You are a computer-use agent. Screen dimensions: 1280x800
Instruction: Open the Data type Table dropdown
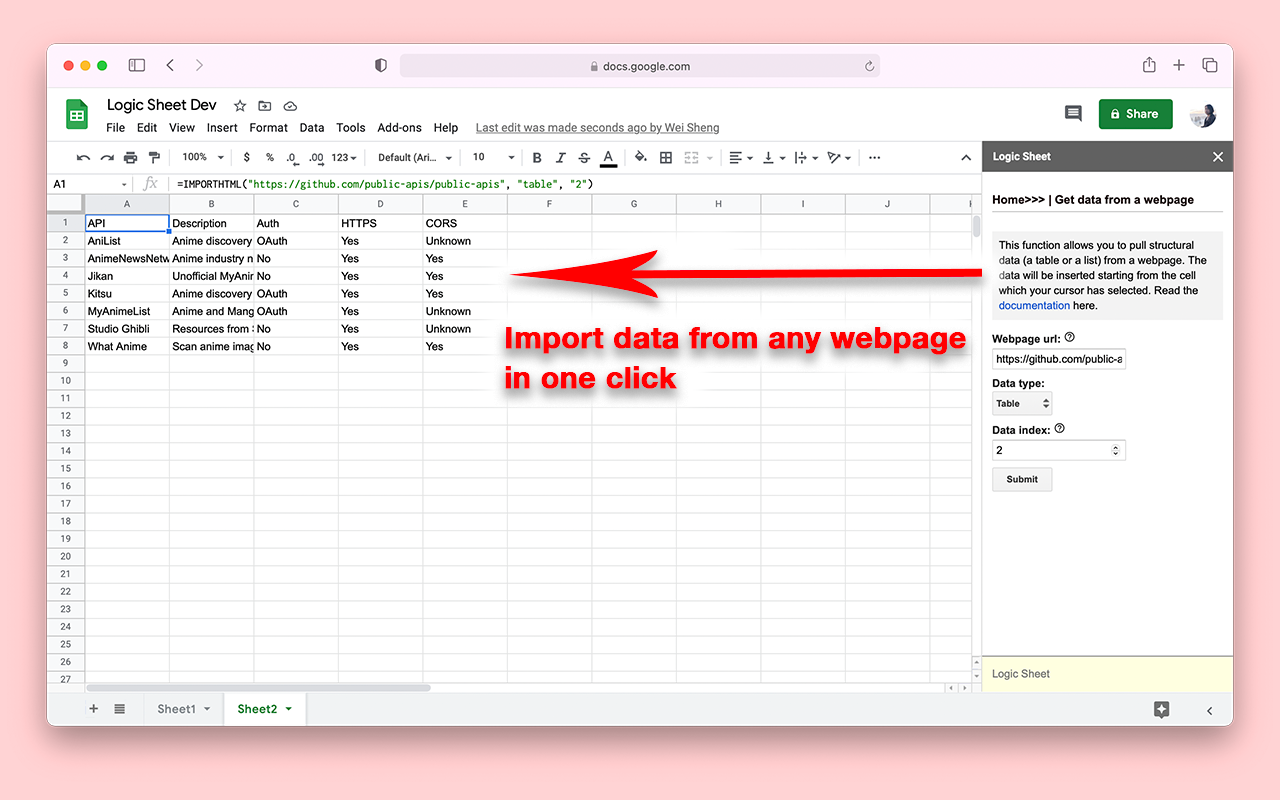[x=1021, y=404]
